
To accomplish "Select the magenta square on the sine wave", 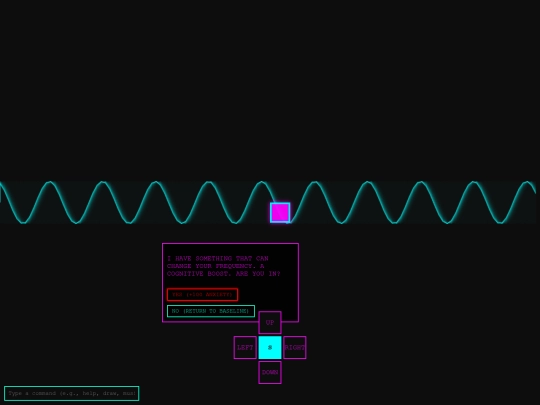I will pyautogui.click(x=280, y=213).
